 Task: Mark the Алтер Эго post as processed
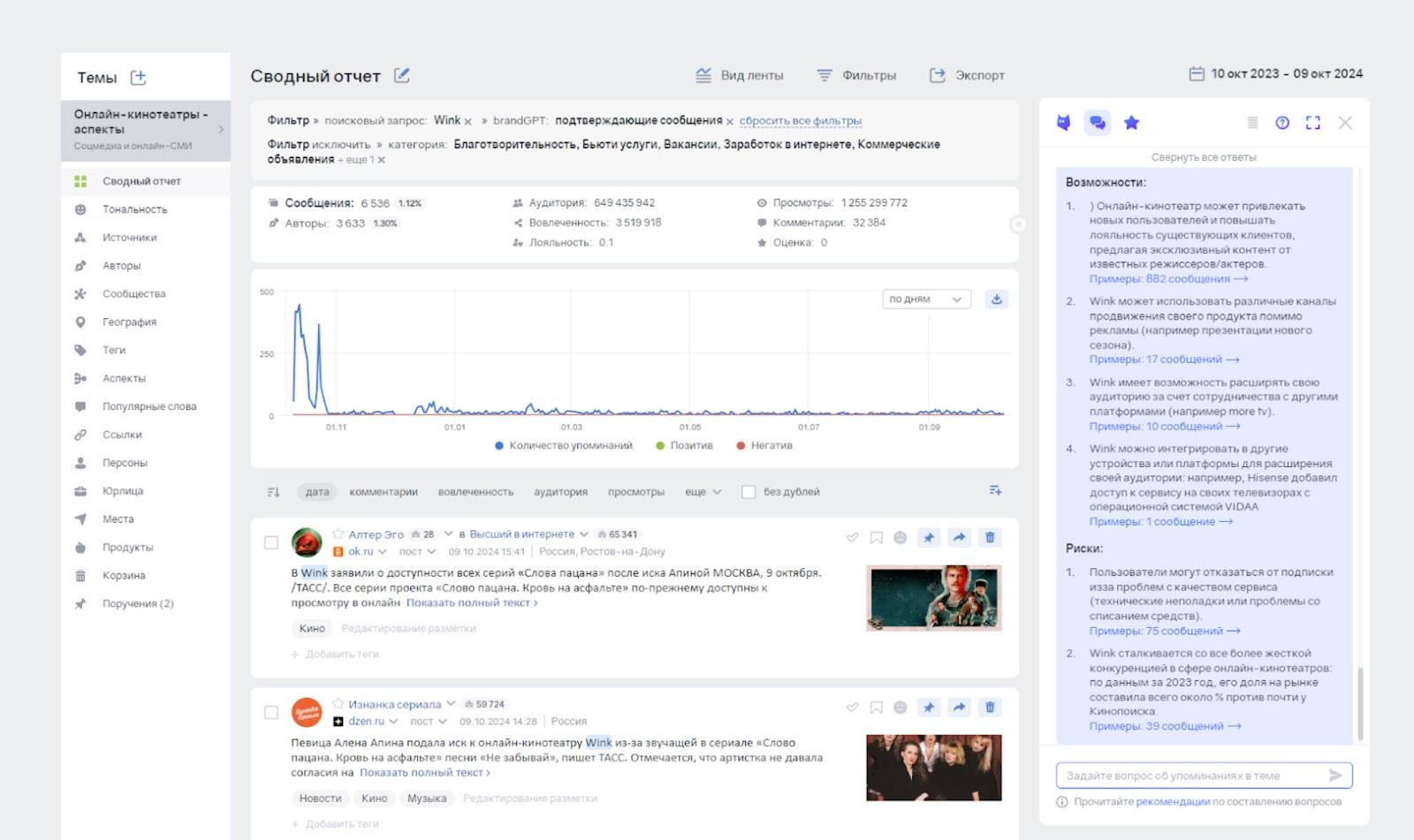pos(852,537)
